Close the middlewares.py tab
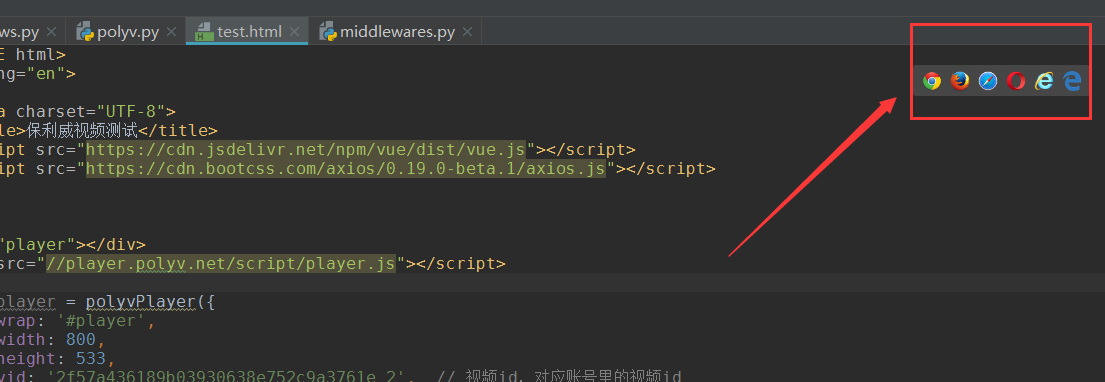Screen dimensions: 1105x382 coord(468,32)
